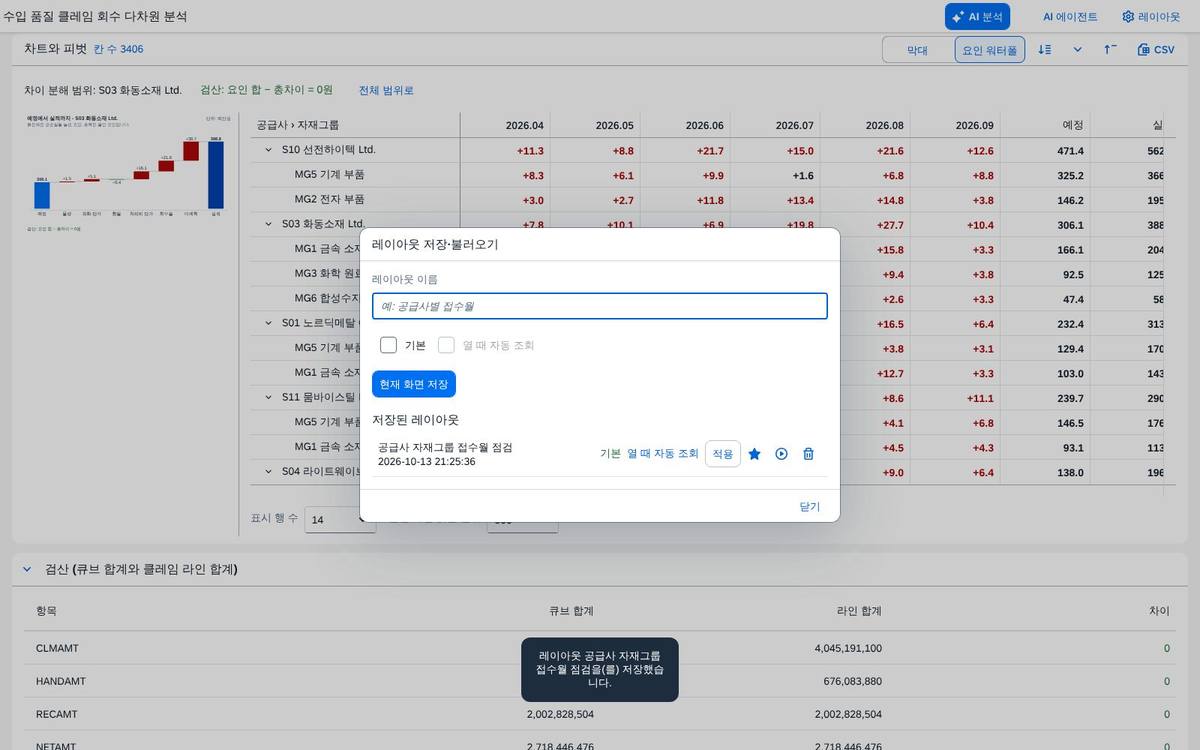Click the sort descending icon

point(1044,50)
